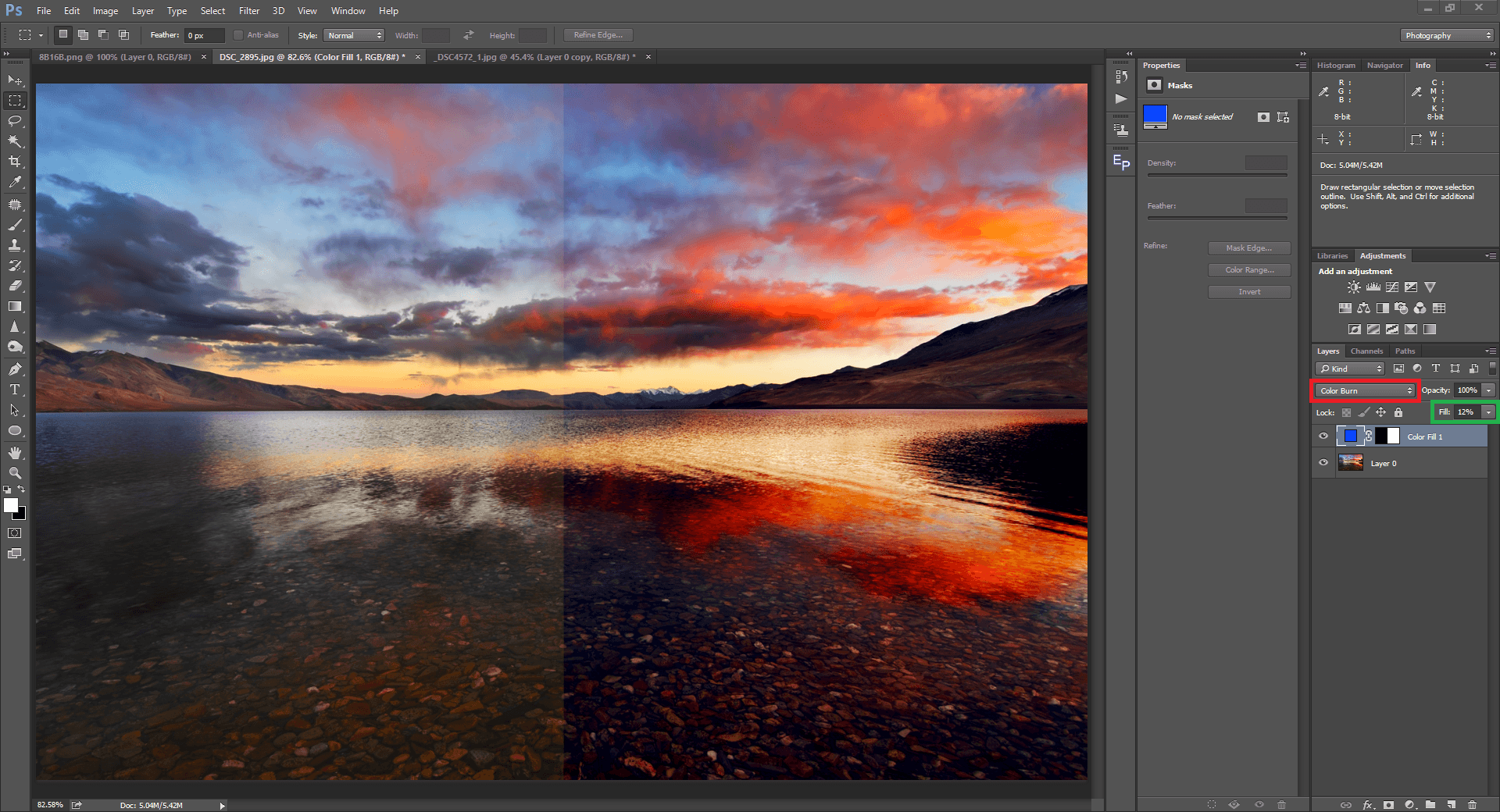Toggle the layer filter switch
The height and width of the screenshot is (812, 1500).
(x=1491, y=369)
